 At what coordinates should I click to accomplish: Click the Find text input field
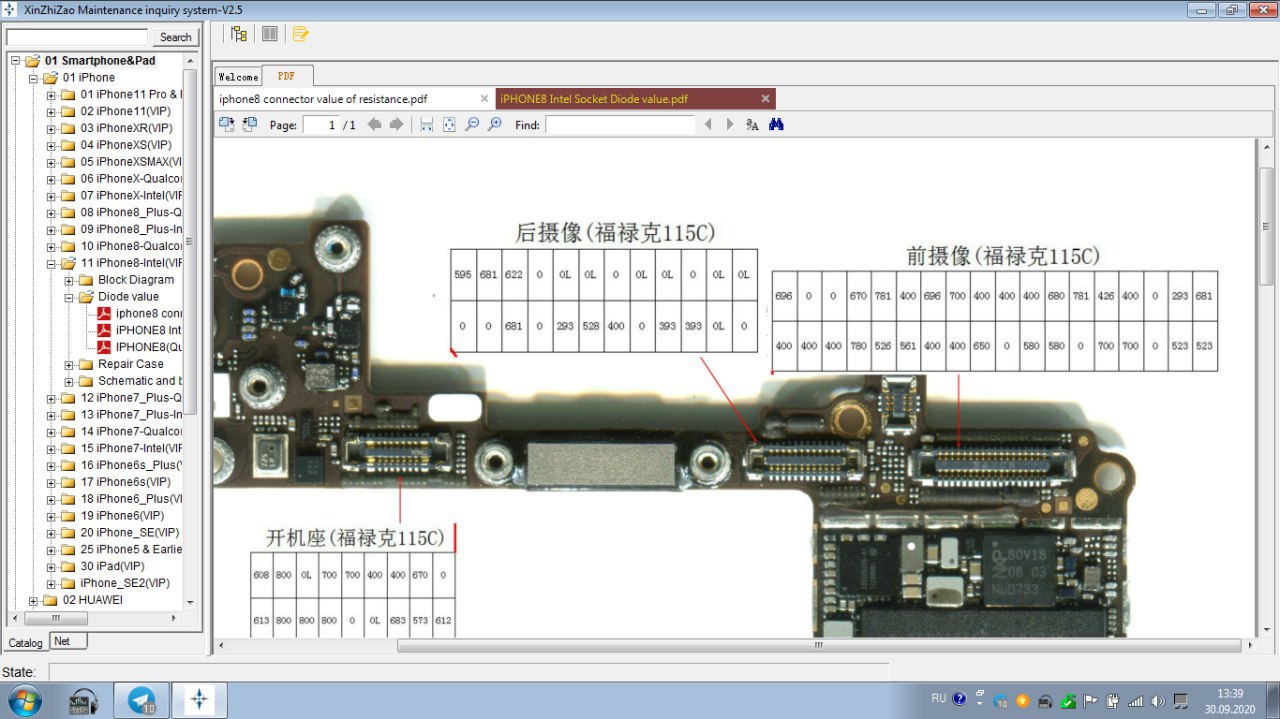coord(620,125)
